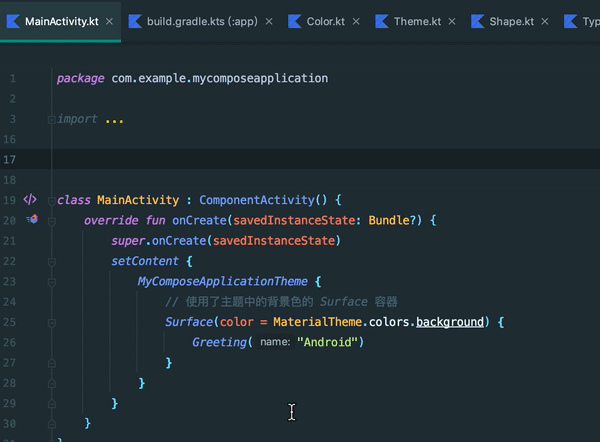600x442 pixels.
Task: Collapse the MyComposeApplicationTheme fold marker
Action: point(52,282)
